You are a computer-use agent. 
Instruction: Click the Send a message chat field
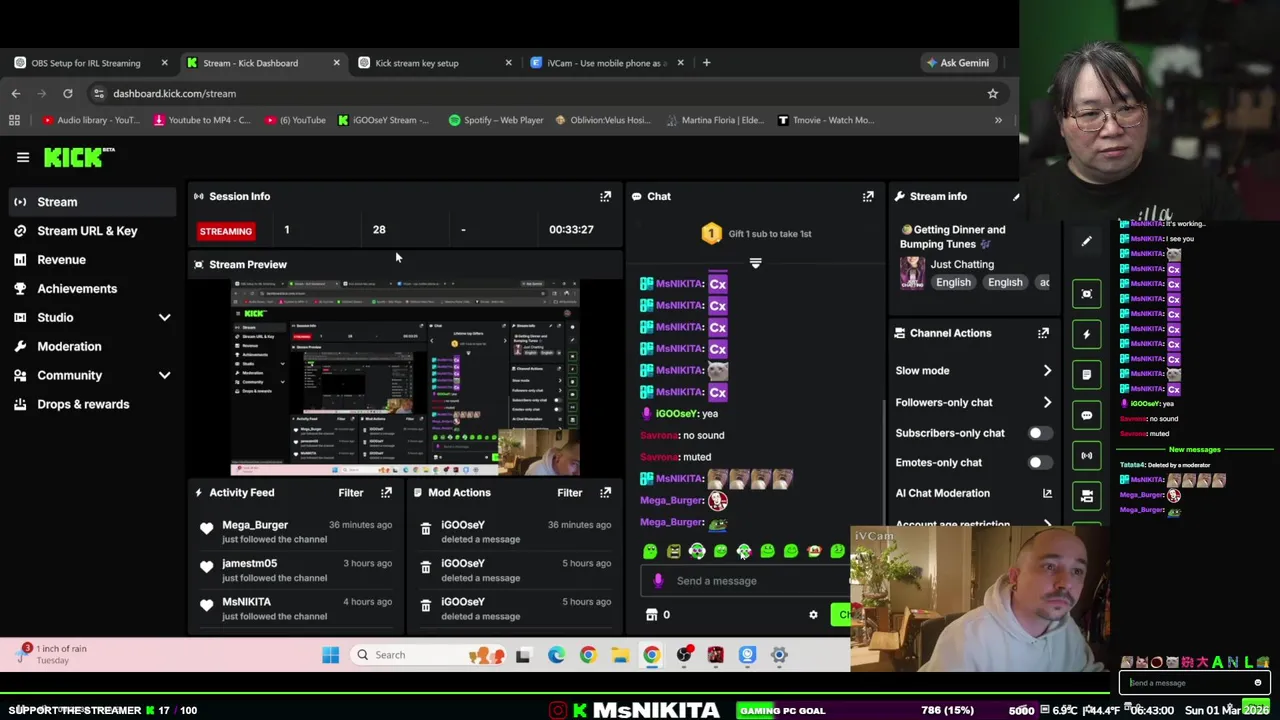click(x=745, y=581)
